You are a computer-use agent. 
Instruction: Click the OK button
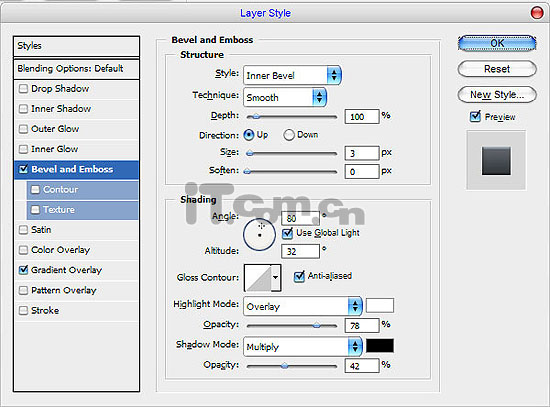[x=497, y=43]
